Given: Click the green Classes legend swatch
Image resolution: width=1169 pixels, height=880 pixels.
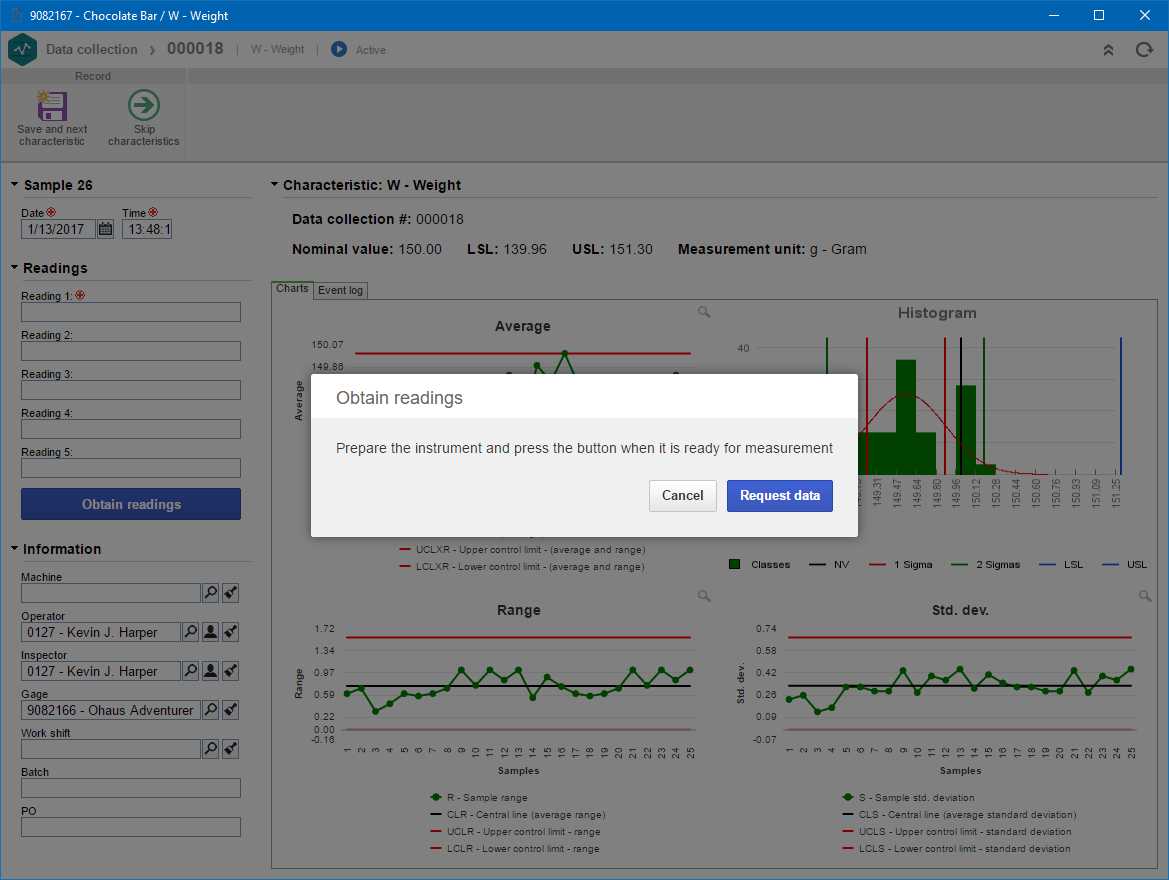Looking at the screenshot, I should [x=734, y=565].
